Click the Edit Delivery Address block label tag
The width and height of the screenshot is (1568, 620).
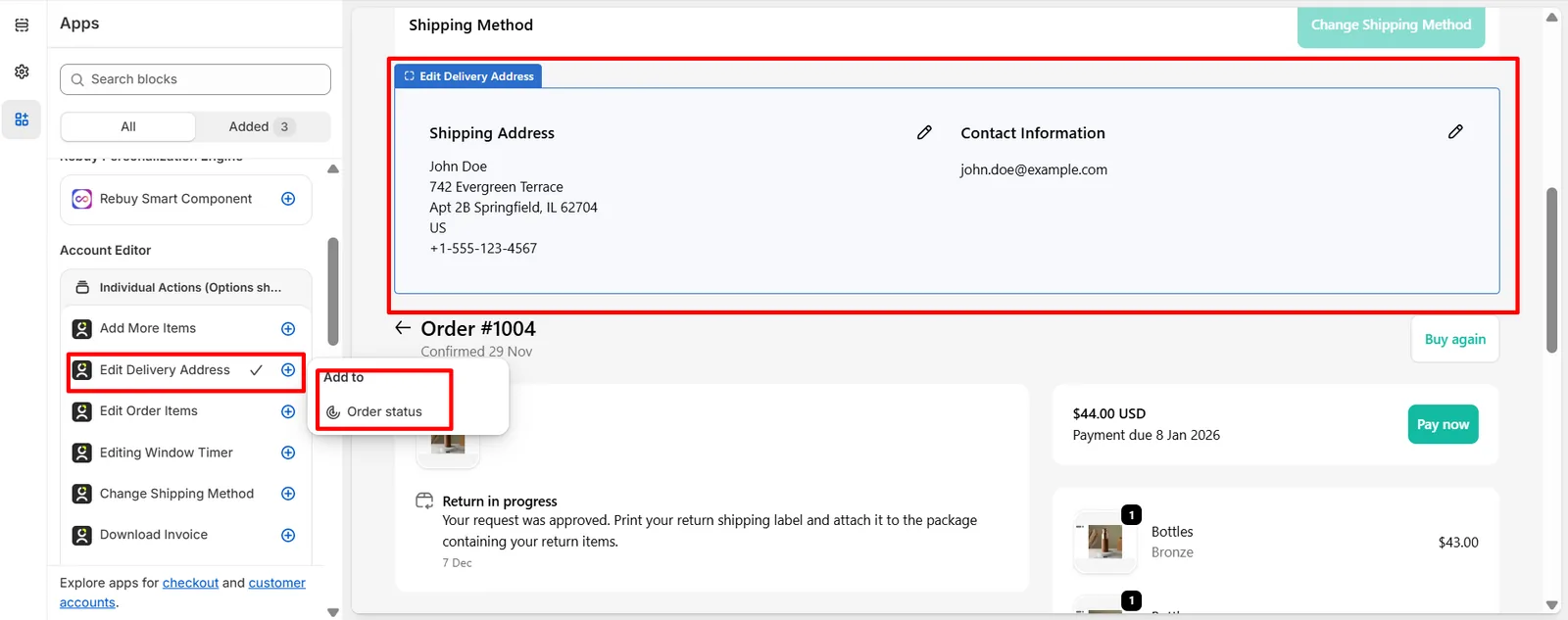468,76
